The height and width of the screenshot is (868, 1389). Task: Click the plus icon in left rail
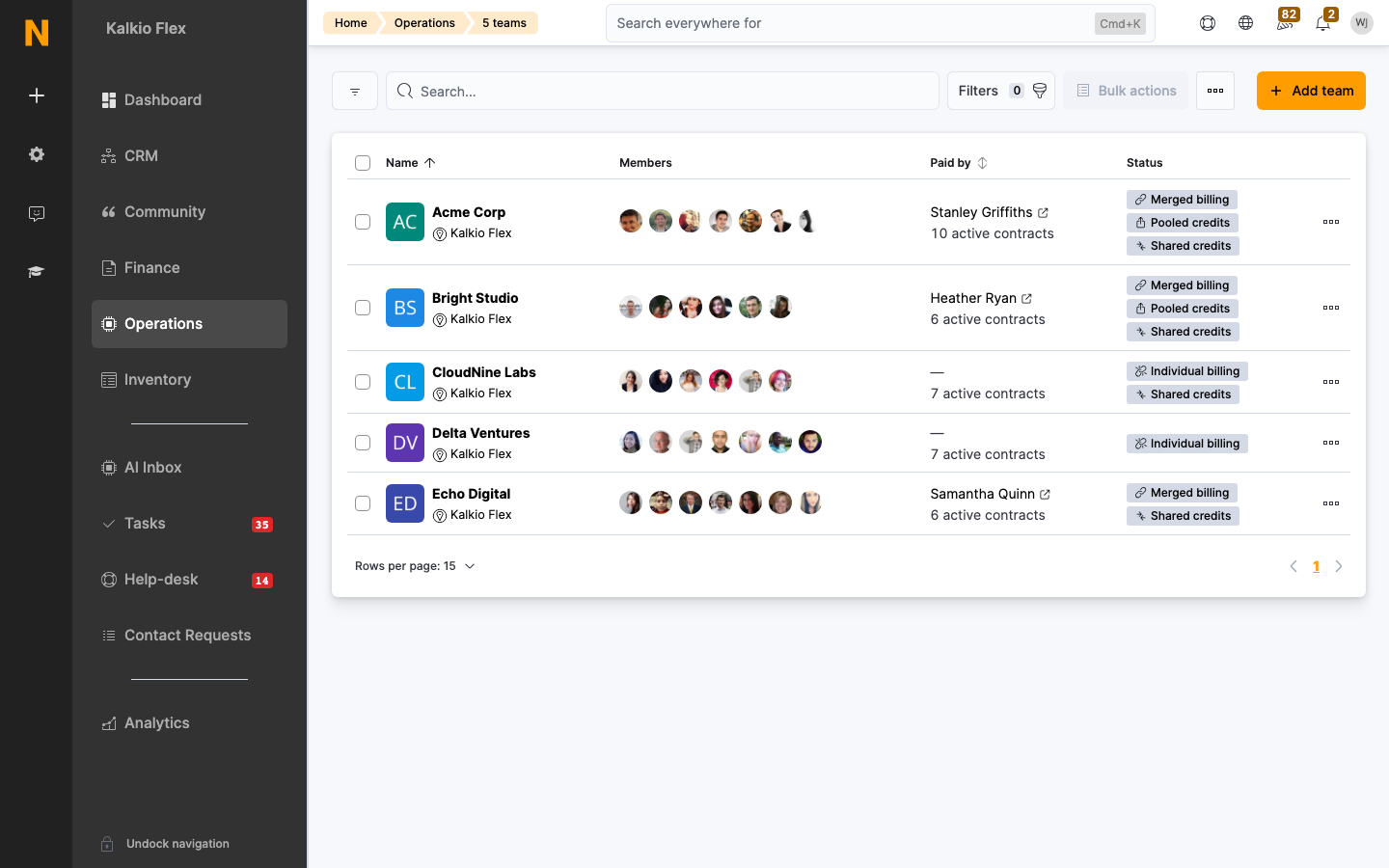pyautogui.click(x=37, y=95)
